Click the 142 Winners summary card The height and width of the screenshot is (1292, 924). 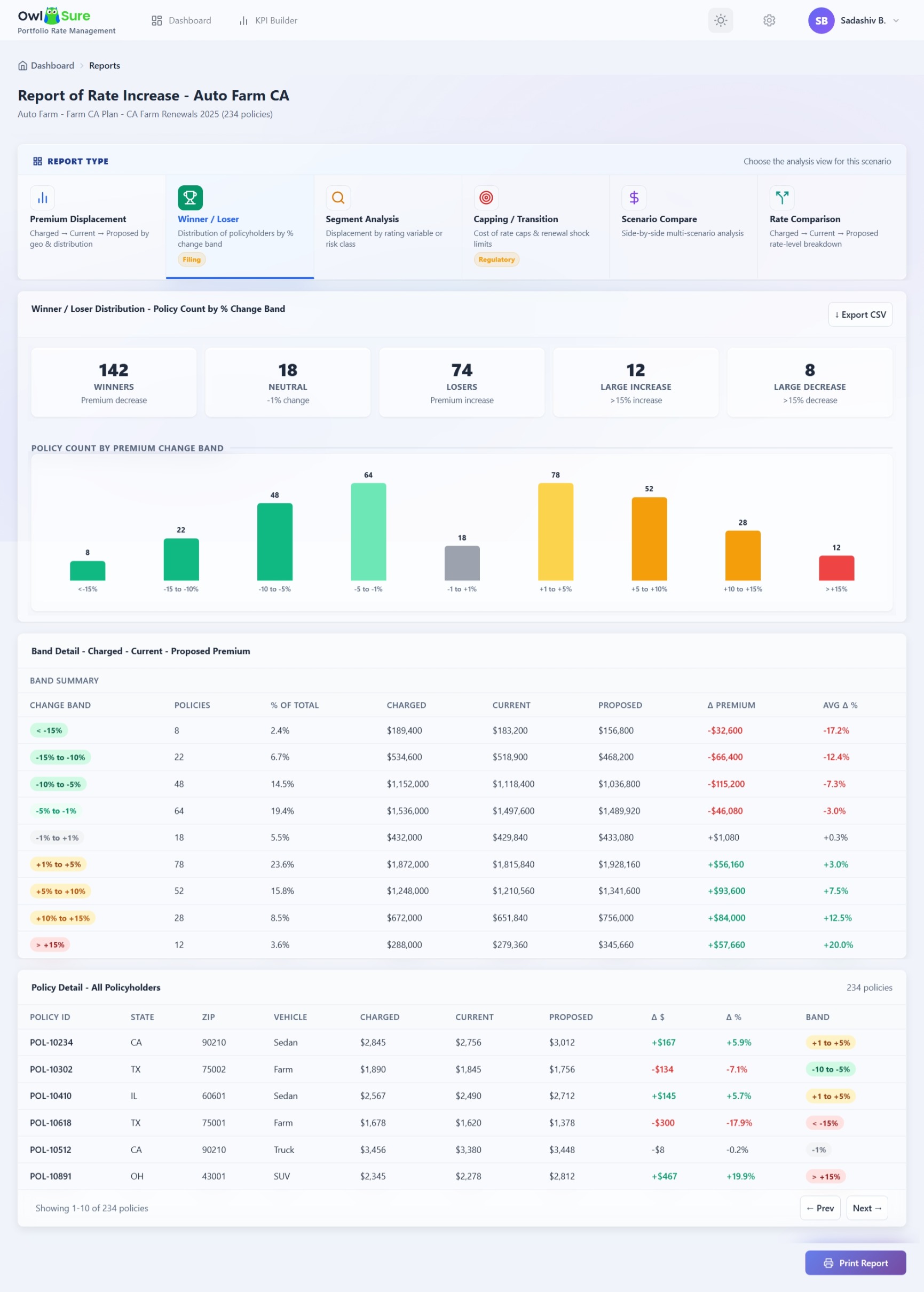(x=114, y=382)
